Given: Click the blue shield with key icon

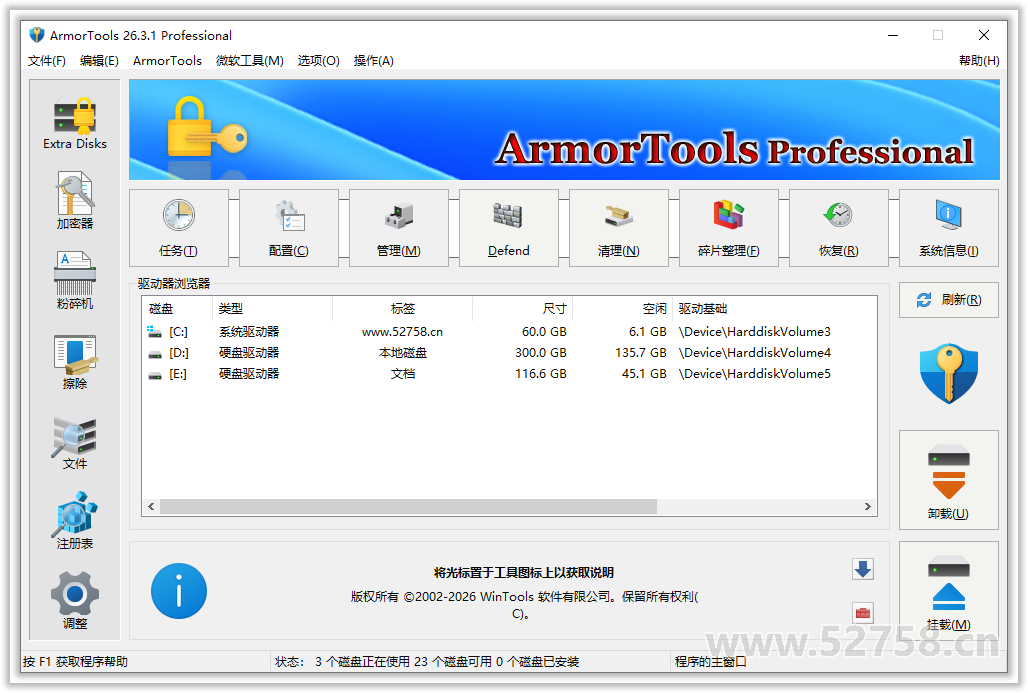Looking at the screenshot, I should pos(949,373).
